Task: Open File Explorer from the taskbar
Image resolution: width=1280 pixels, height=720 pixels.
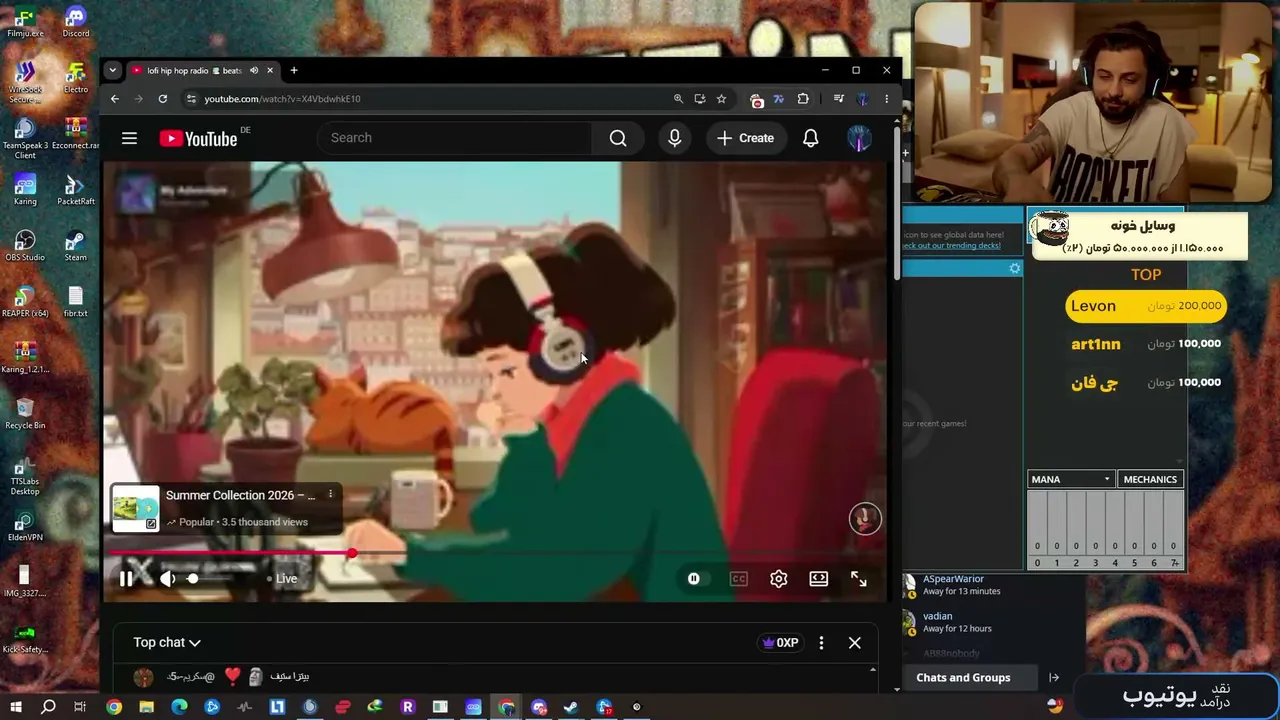Action: pyautogui.click(x=146, y=707)
